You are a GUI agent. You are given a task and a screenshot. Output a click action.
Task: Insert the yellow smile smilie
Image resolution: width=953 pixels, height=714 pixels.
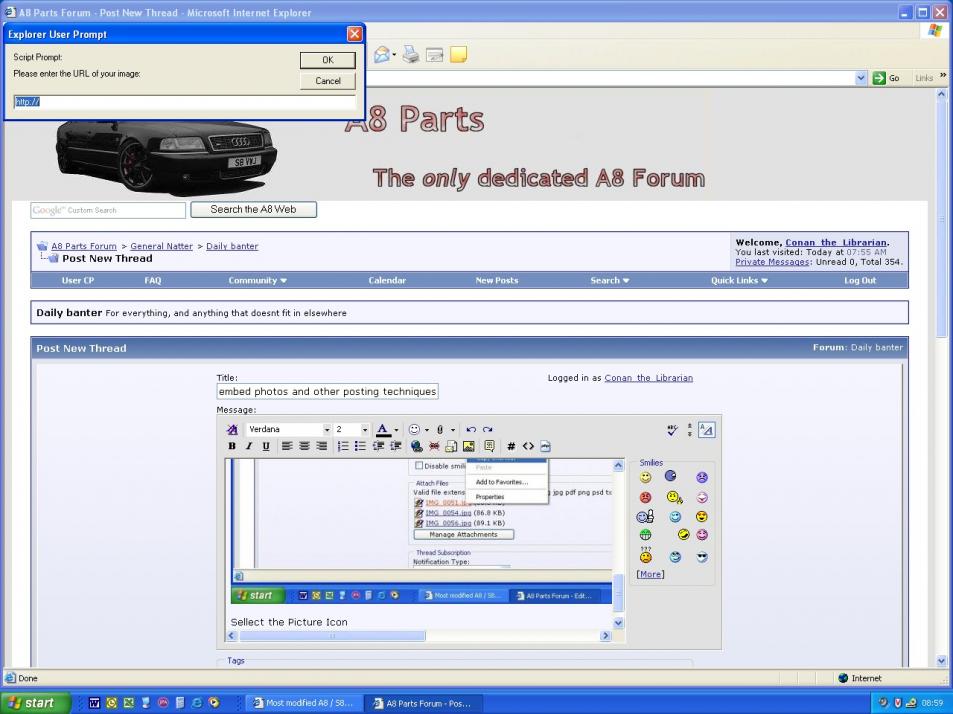click(x=645, y=478)
